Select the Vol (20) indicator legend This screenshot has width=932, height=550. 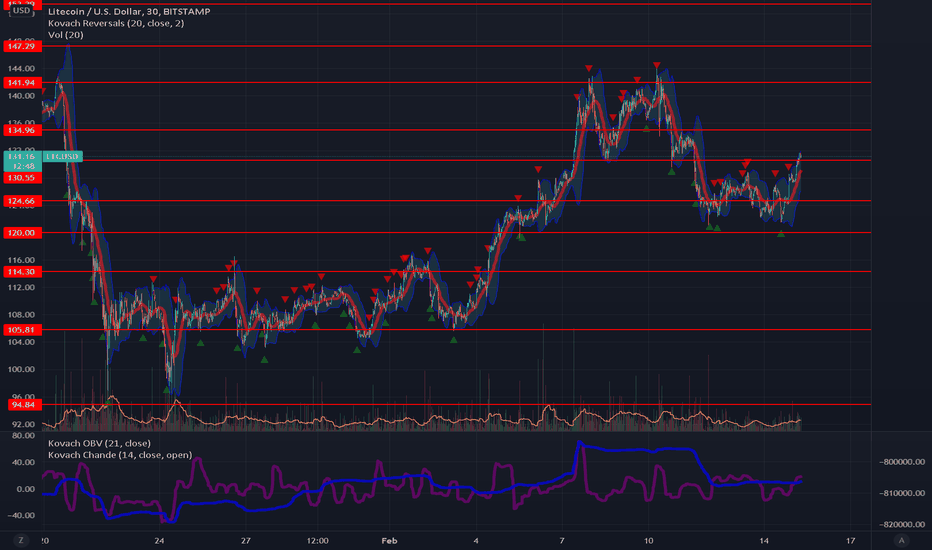pos(65,34)
